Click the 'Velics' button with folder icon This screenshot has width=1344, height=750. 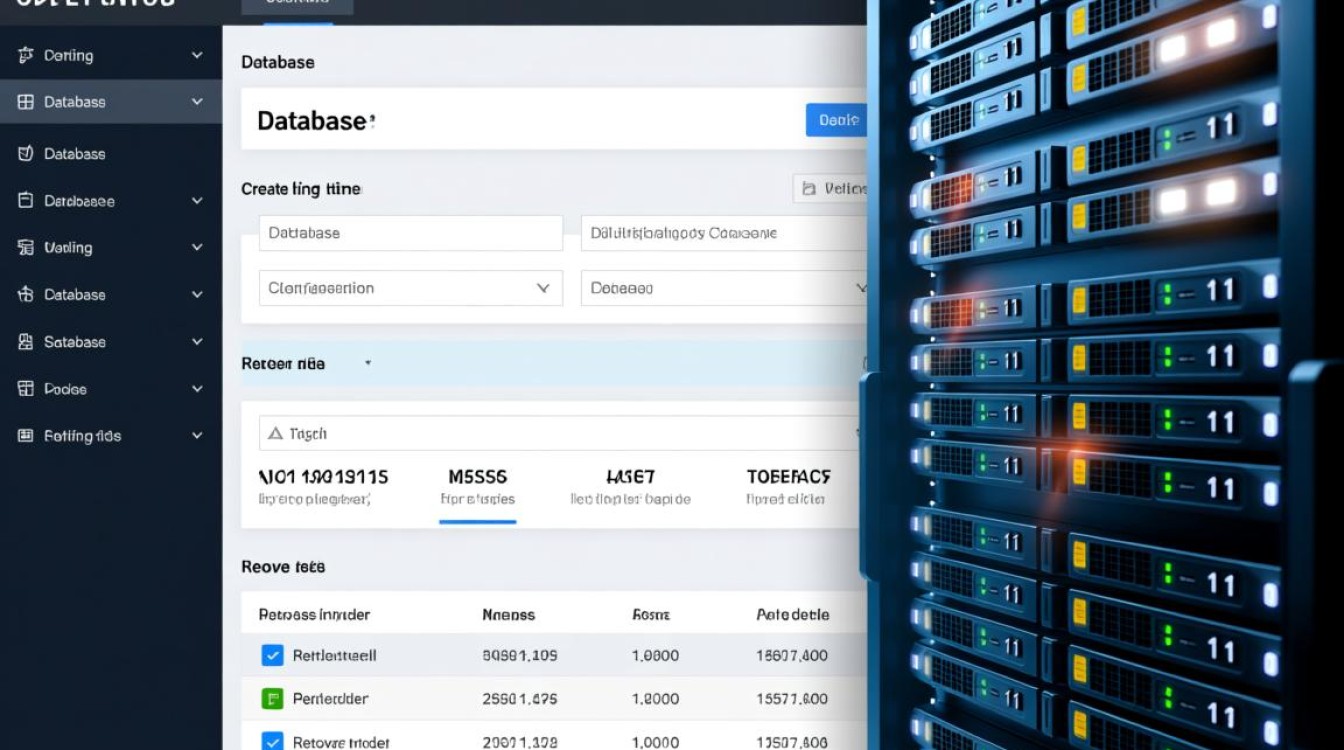(x=830, y=188)
